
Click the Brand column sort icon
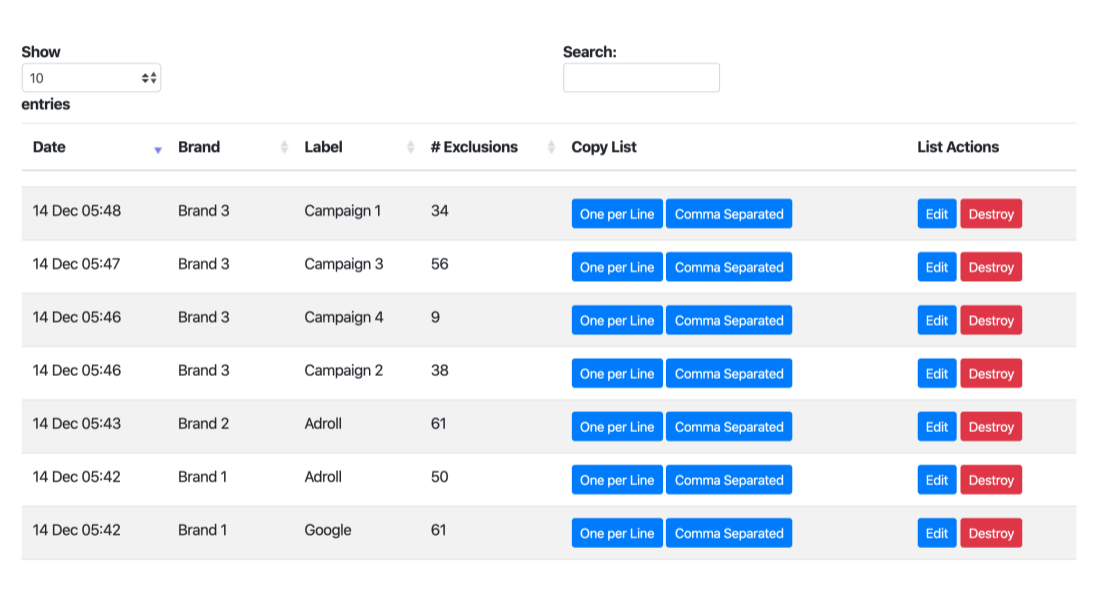coord(284,148)
